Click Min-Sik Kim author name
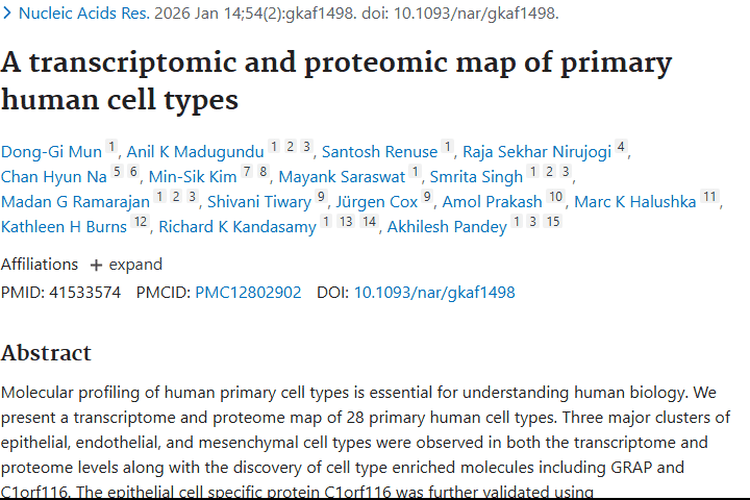The height and width of the screenshot is (500, 750). click(x=192, y=177)
